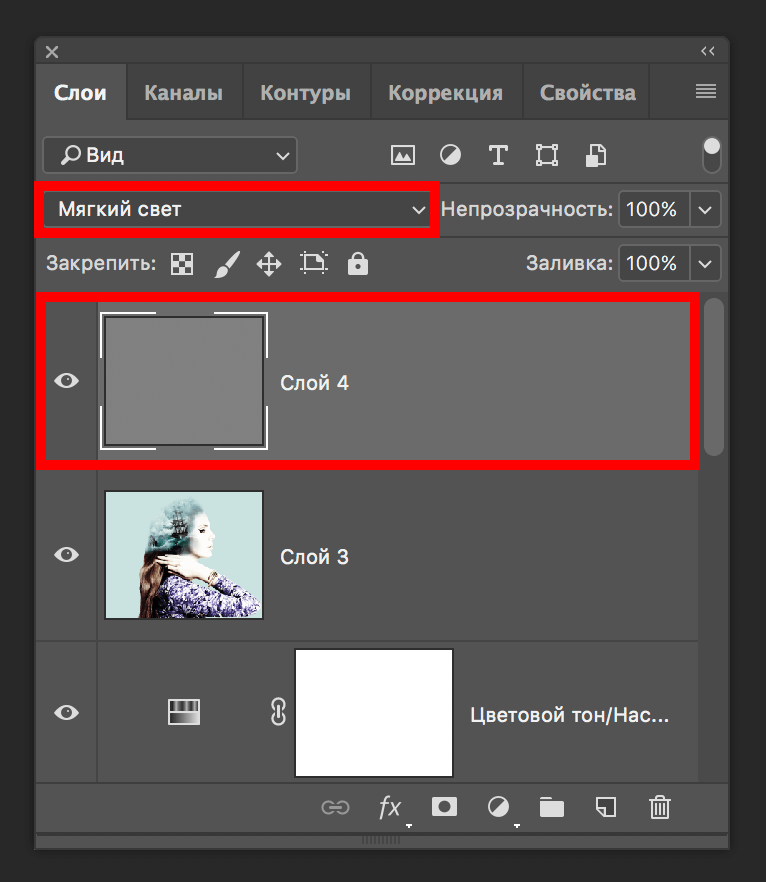Turn off layer filtering switch

point(711,155)
